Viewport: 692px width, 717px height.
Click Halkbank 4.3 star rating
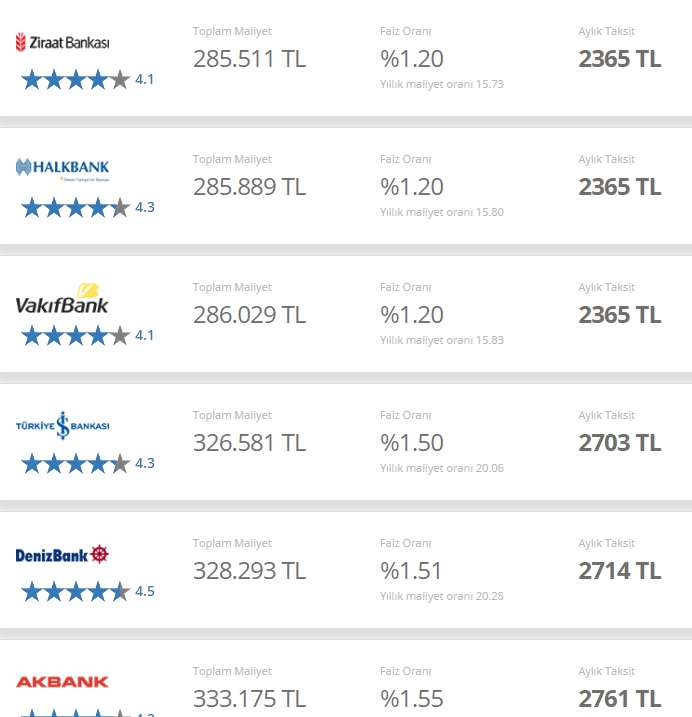(x=88, y=208)
